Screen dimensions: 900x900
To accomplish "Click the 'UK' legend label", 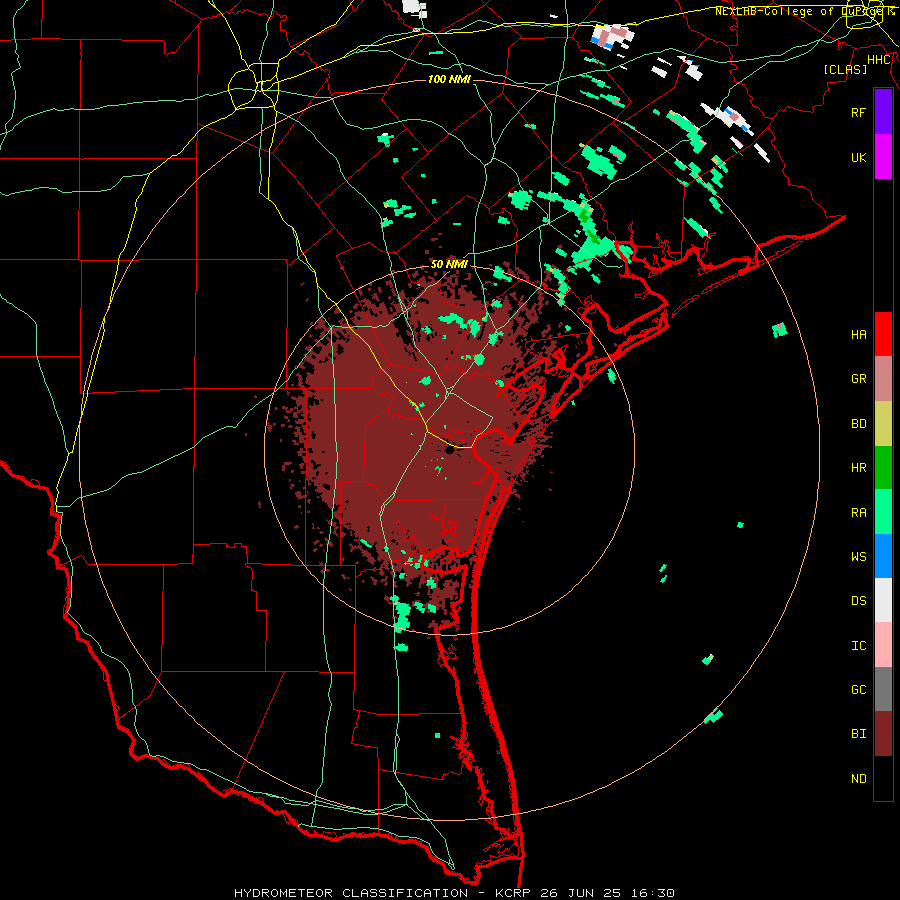I will pyautogui.click(x=858, y=157).
